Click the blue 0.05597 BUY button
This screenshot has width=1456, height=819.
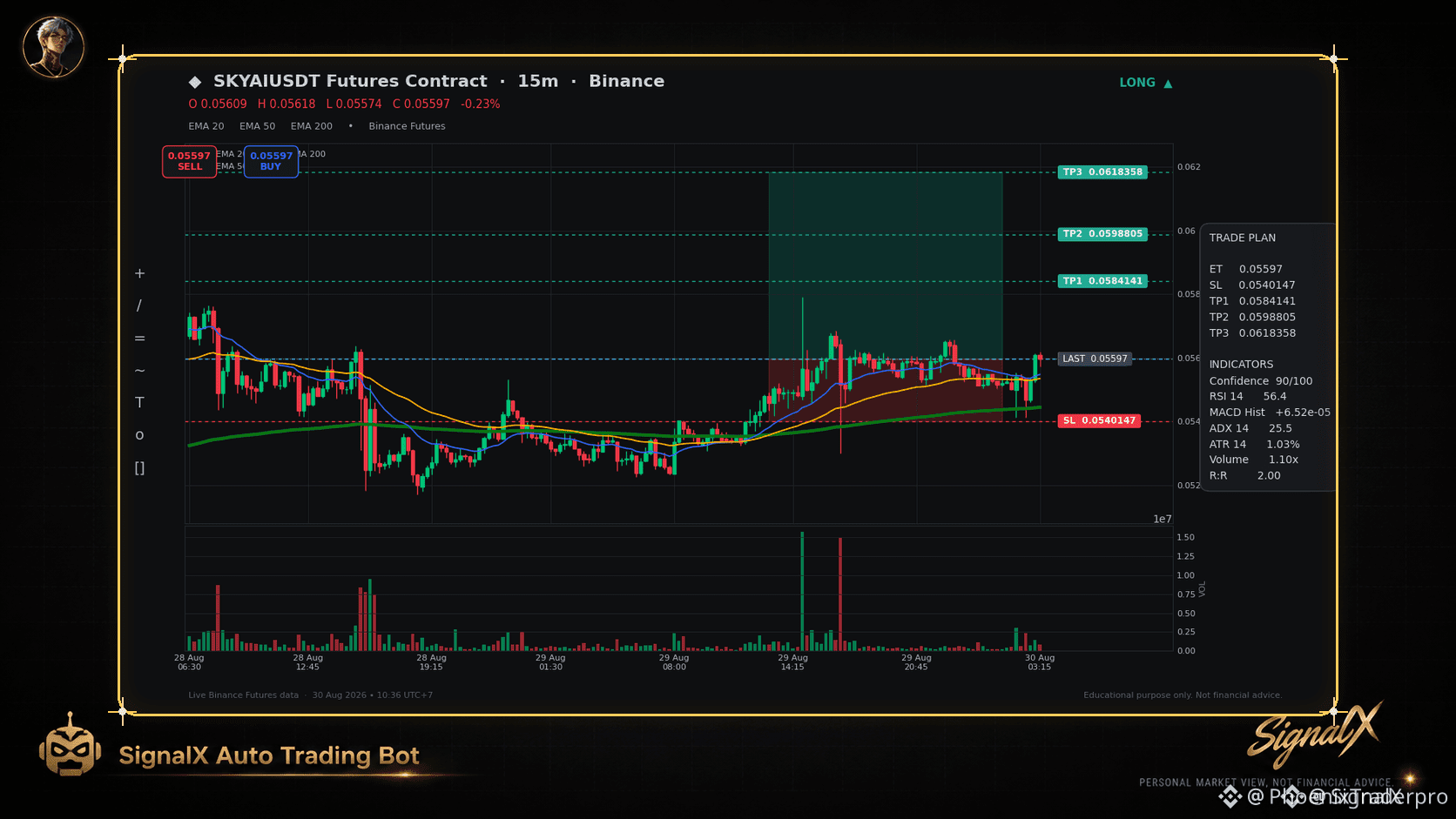271,161
